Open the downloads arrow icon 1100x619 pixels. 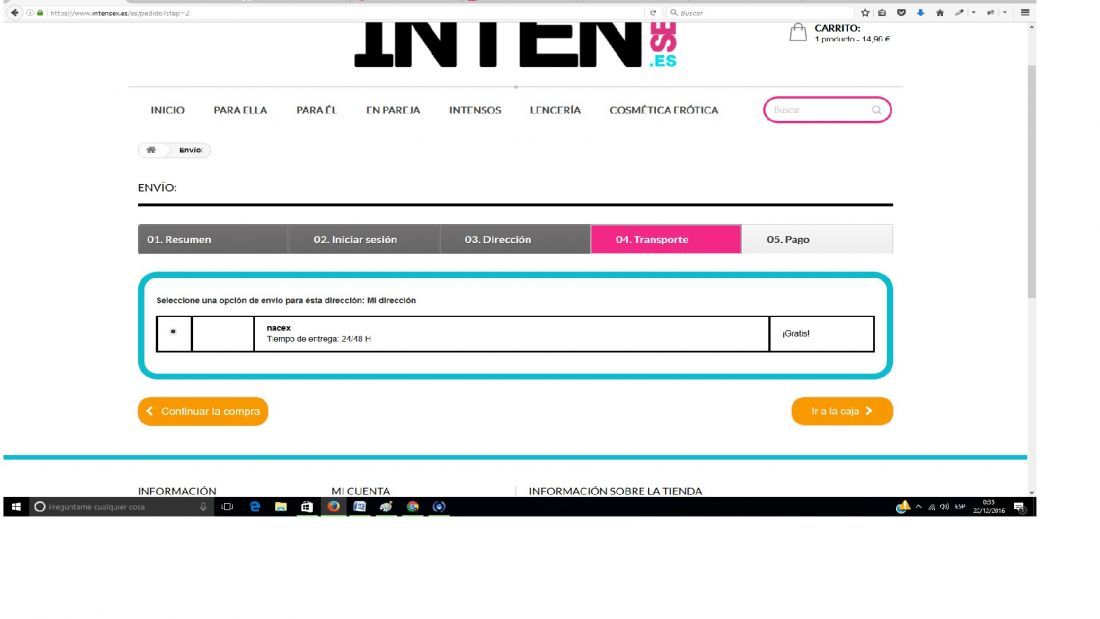click(x=920, y=13)
